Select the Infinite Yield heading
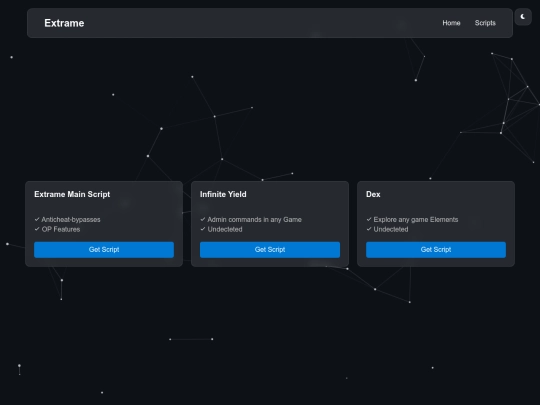 click(223, 194)
